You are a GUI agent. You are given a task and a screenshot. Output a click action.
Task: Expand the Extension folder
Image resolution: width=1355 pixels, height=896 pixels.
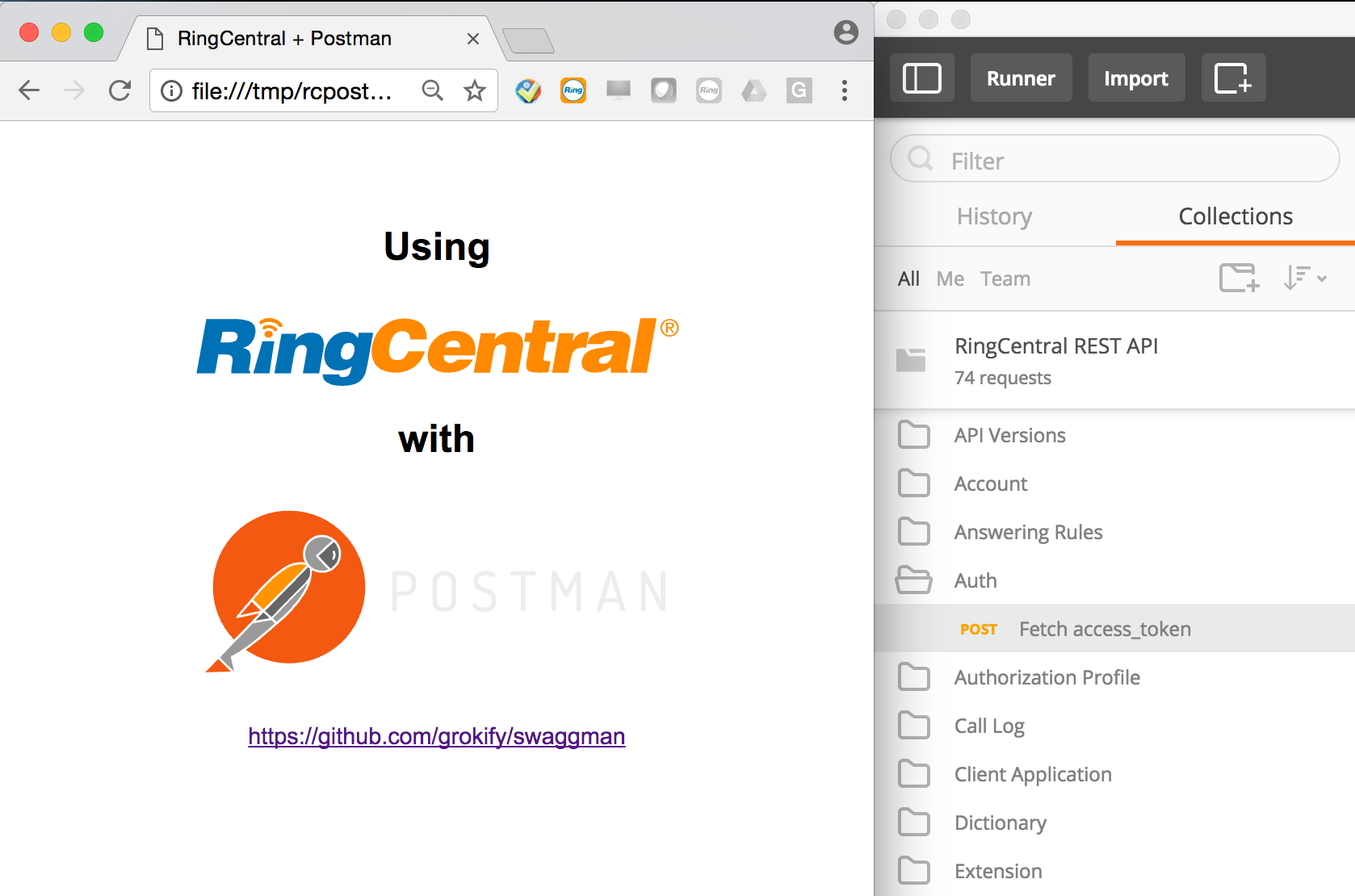pyautogui.click(x=1114, y=871)
